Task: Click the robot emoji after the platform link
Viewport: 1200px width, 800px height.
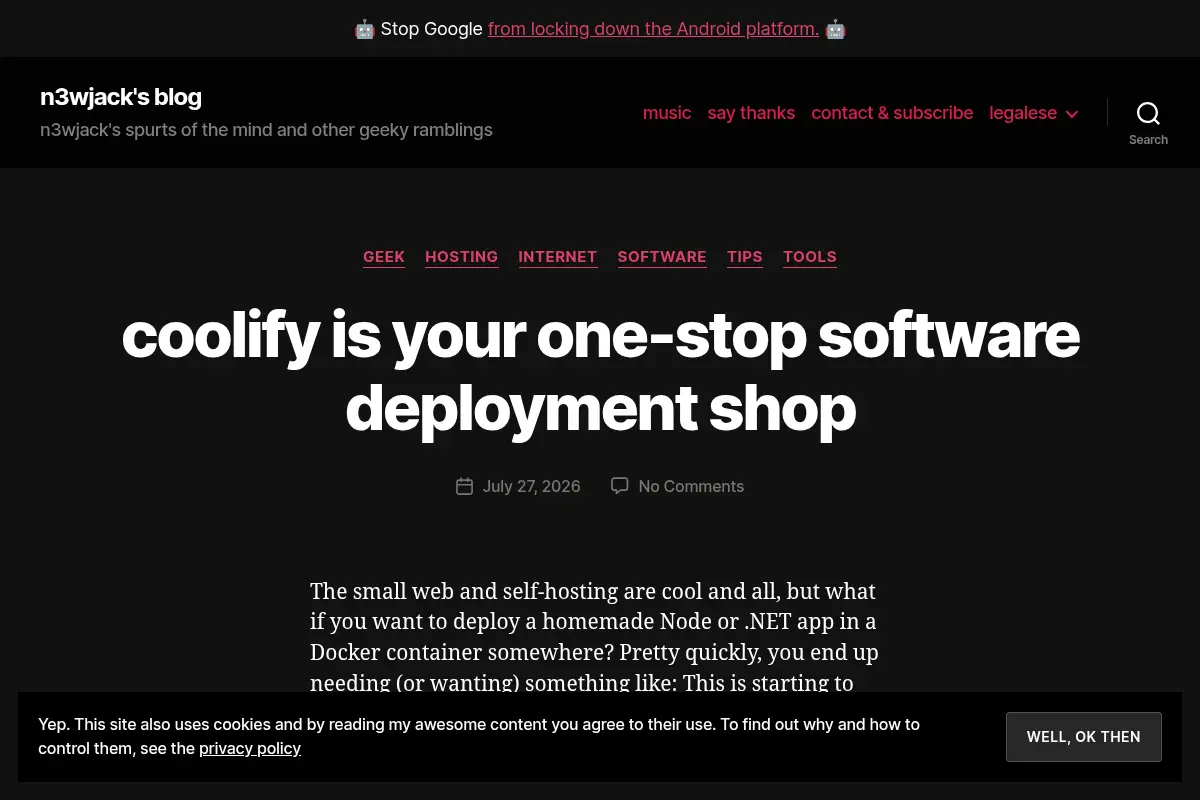Action: coord(835,29)
